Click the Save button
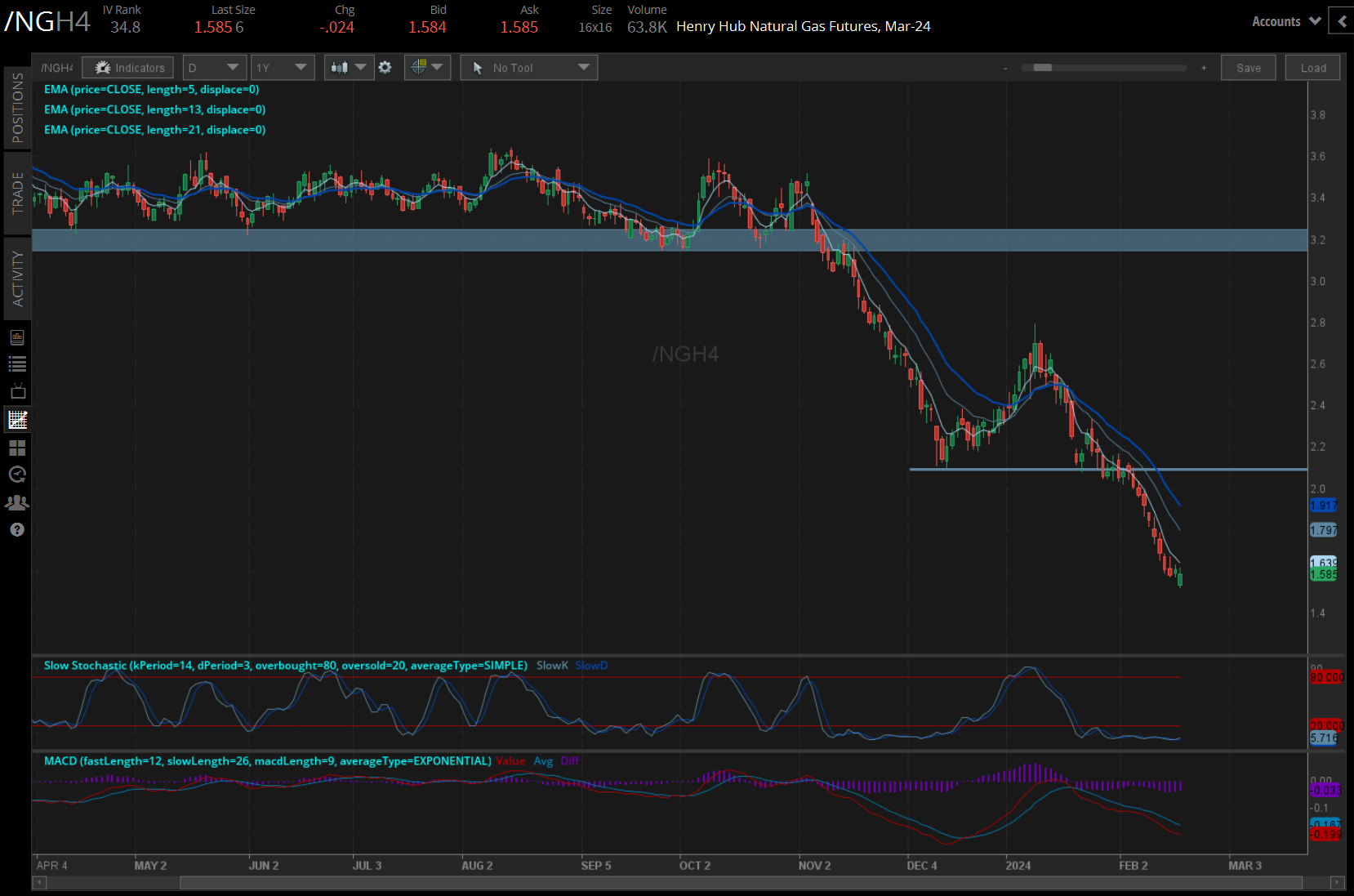Image resolution: width=1354 pixels, height=896 pixels. tap(1248, 68)
